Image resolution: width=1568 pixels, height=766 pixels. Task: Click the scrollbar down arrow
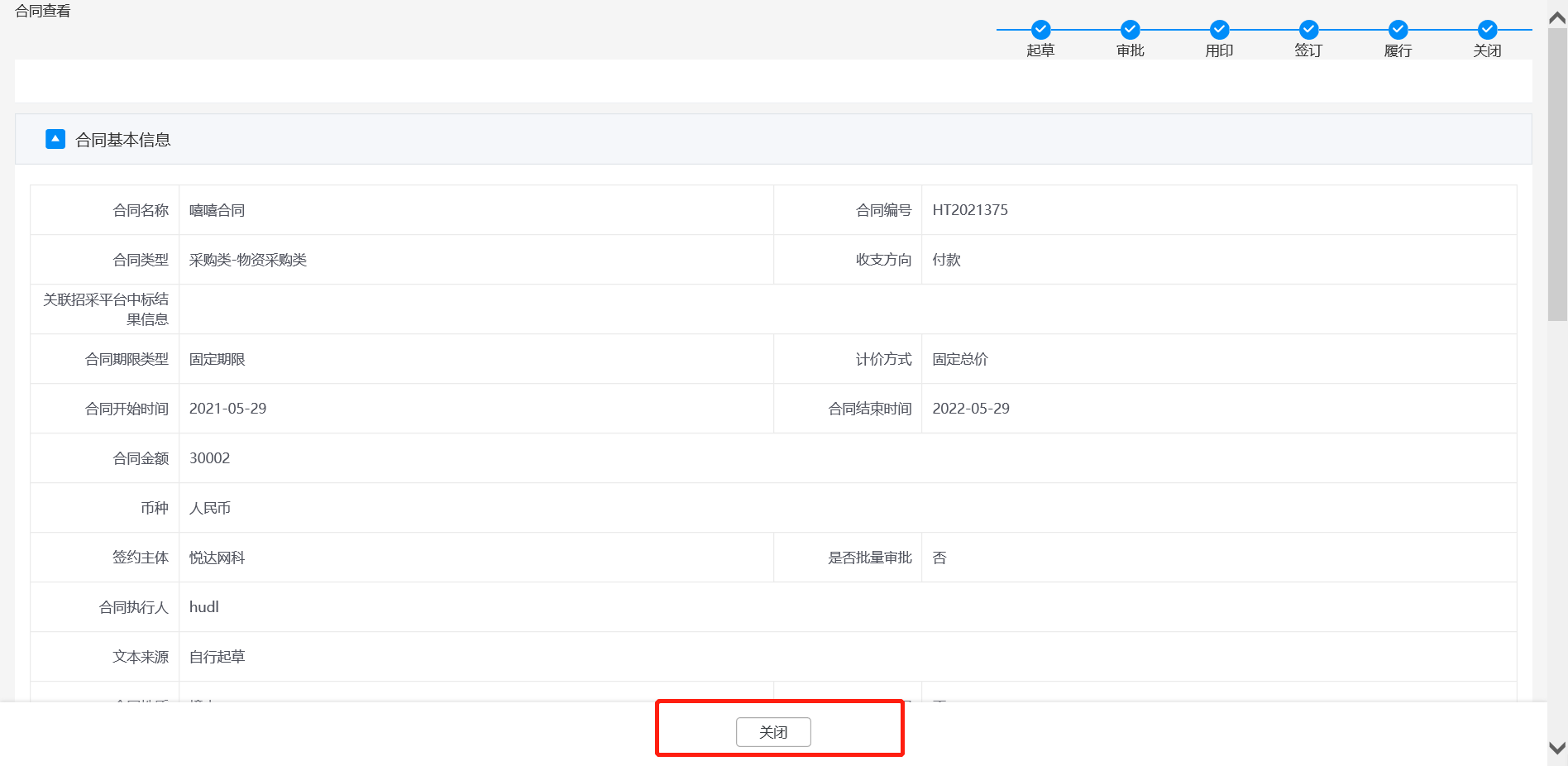[x=1557, y=748]
